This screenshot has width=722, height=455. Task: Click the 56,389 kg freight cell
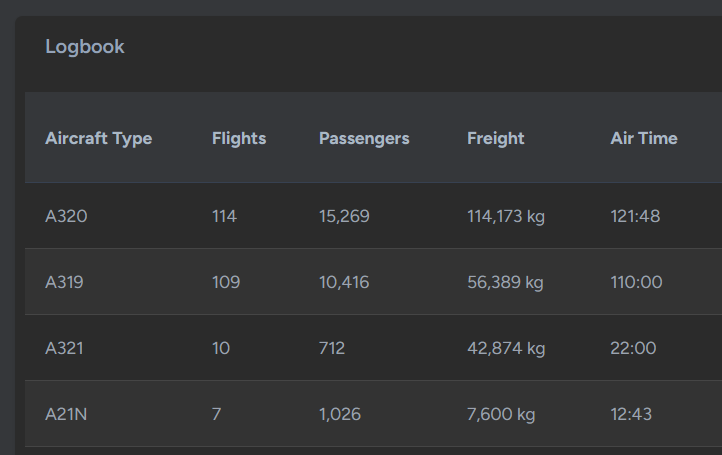[505, 282]
